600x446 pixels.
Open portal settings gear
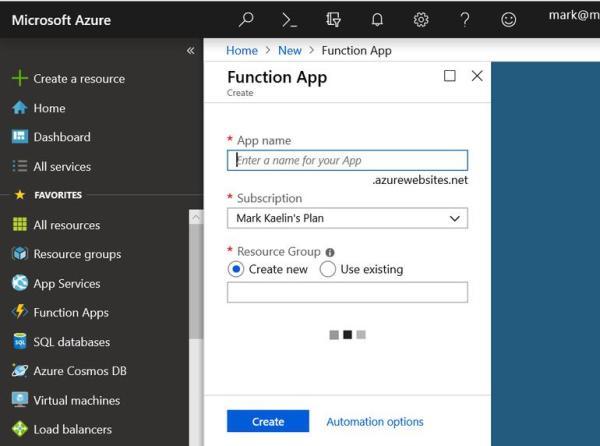[421, 20]
